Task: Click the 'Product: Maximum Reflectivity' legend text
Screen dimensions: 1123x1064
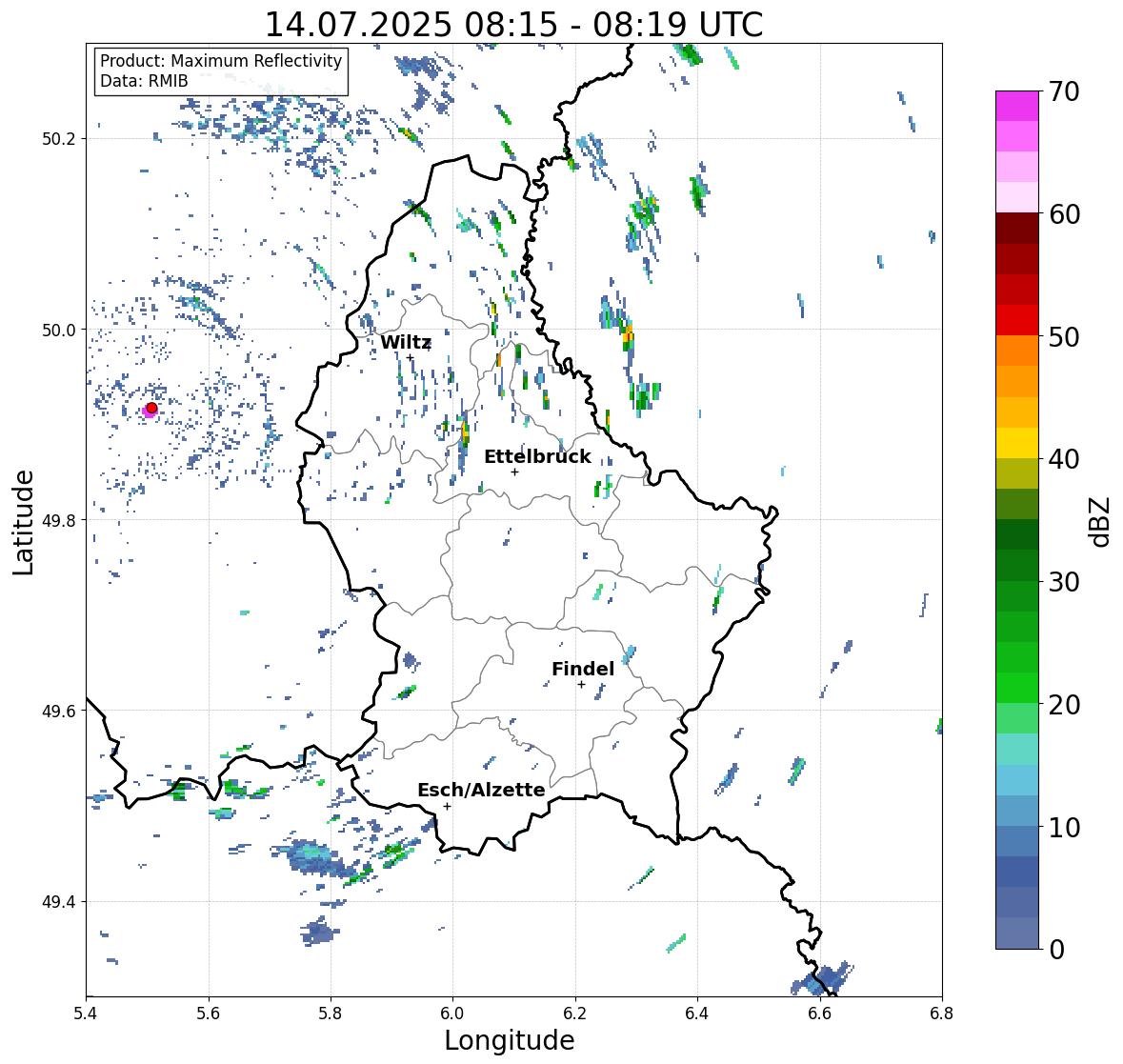Action: [x=221, y=61]
